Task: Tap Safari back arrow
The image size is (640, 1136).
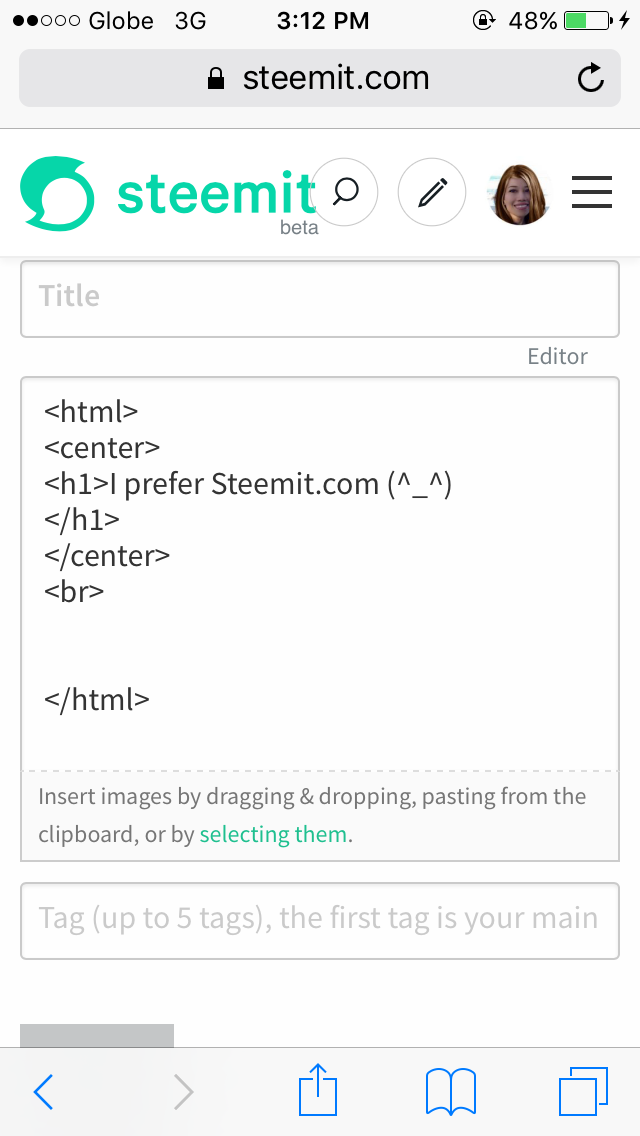Action: pos(44,1091)
